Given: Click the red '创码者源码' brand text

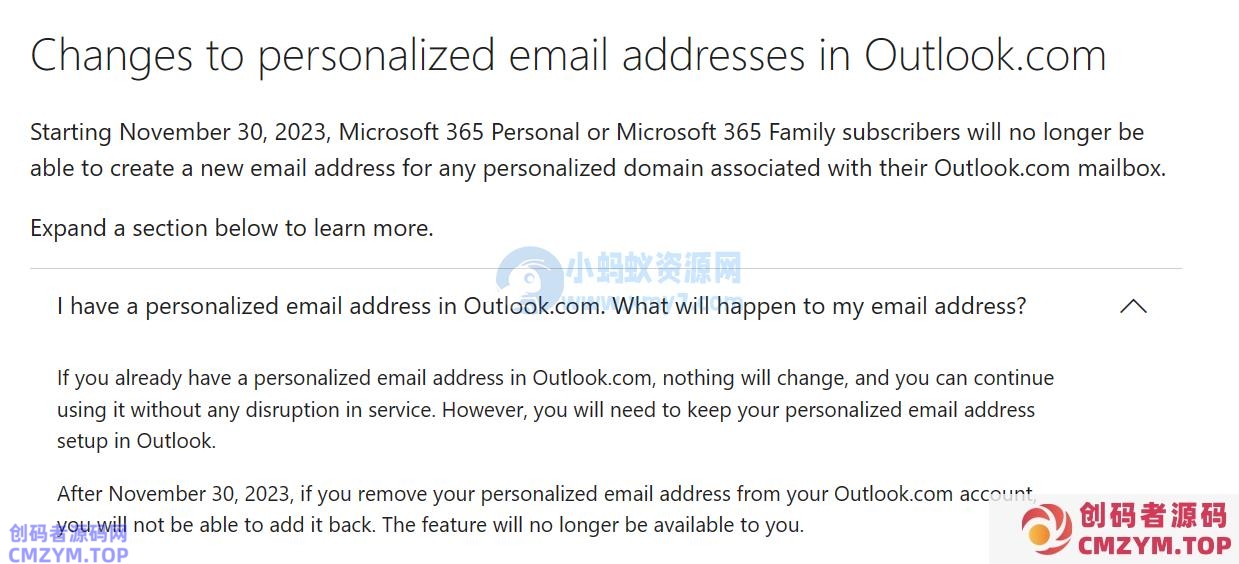Looking at the screenshot, I should tap(1153, 516).
